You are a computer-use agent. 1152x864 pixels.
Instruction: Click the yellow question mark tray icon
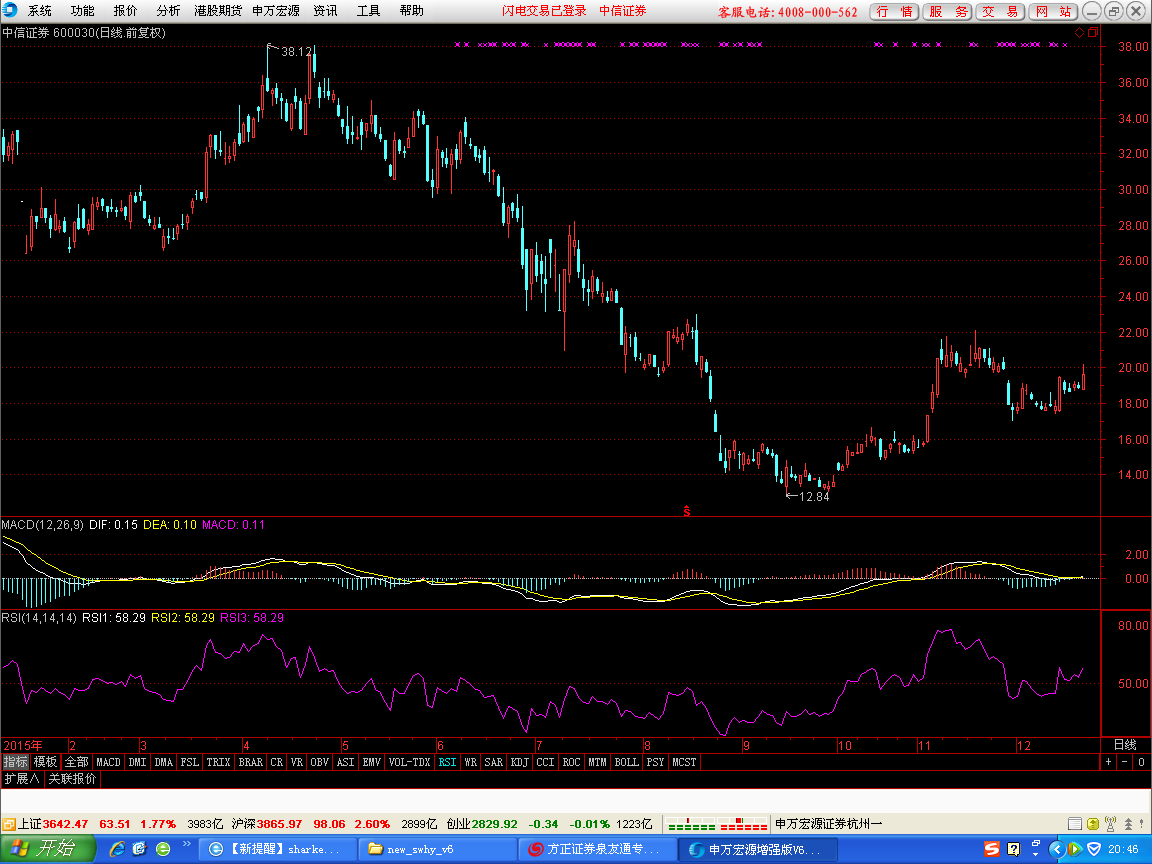[x=1014, y=849]
